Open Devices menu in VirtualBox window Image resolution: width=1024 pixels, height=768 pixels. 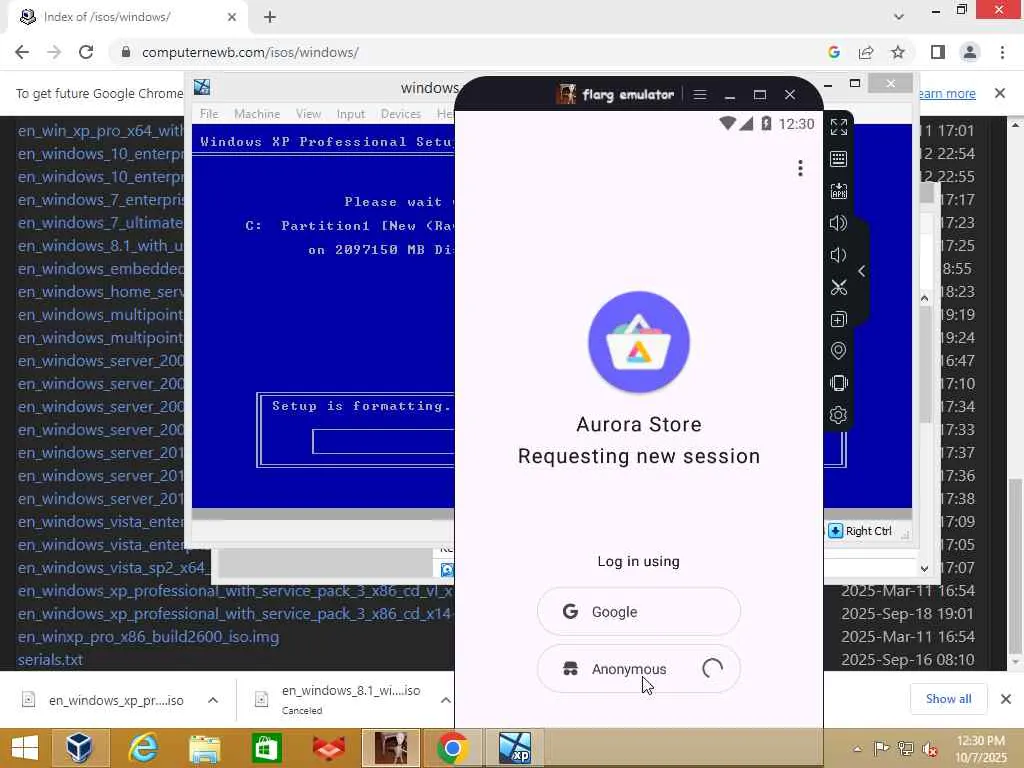click(x=400, y=114)
